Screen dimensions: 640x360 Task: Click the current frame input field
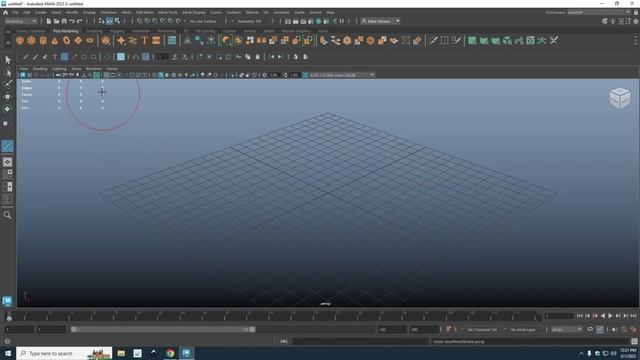pyautogui.click(x=559, y=316)
